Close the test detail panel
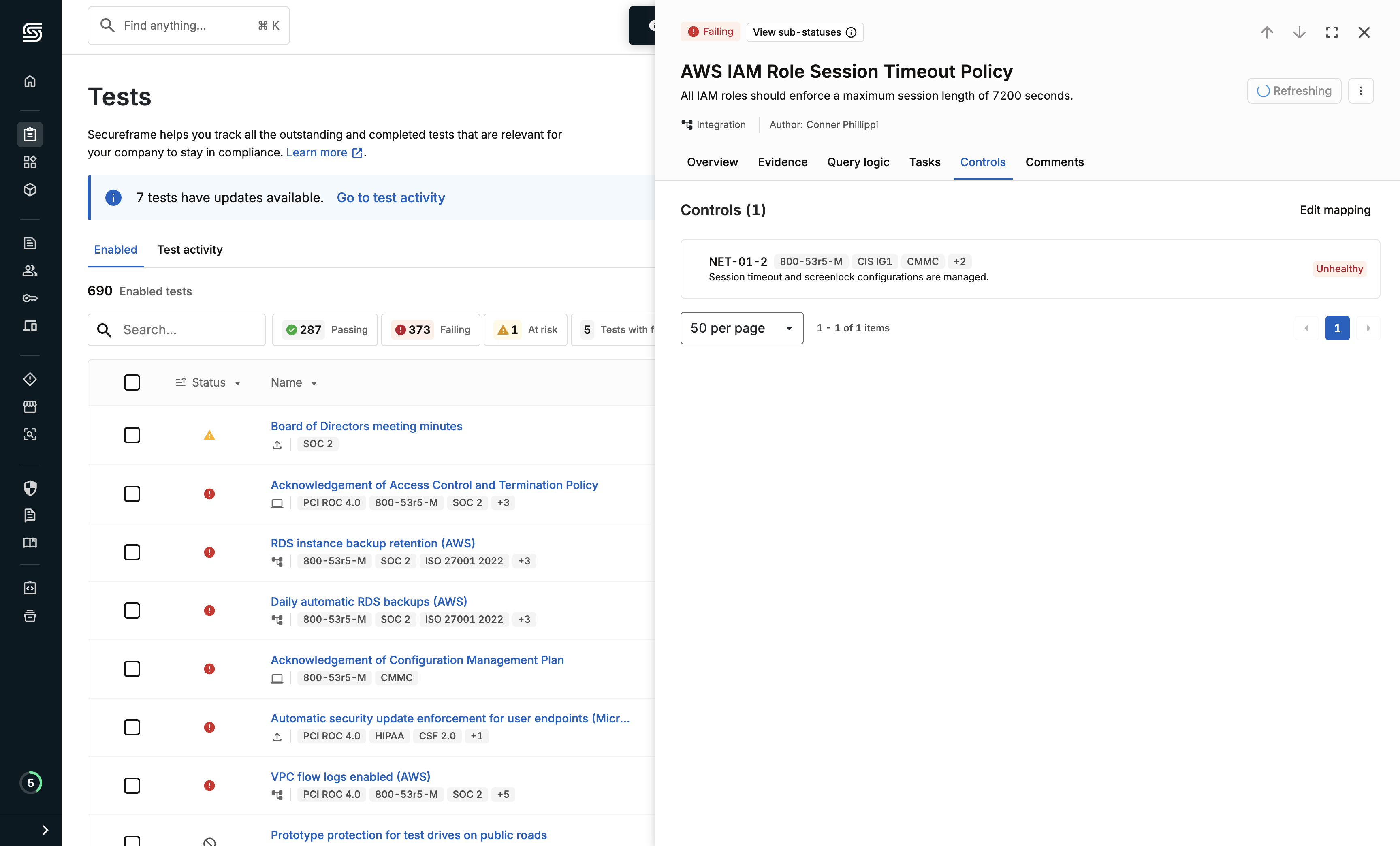1400x846 pixels. pyautogui.click(x=1364, y=32)
